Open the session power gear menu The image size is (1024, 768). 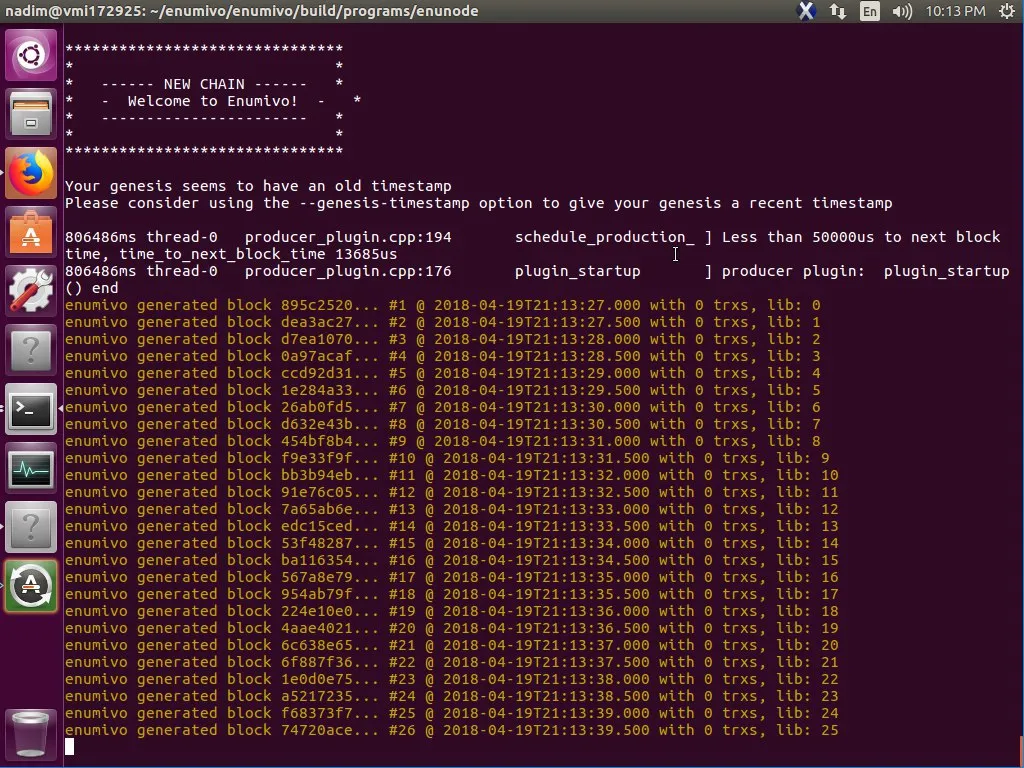1008,11
